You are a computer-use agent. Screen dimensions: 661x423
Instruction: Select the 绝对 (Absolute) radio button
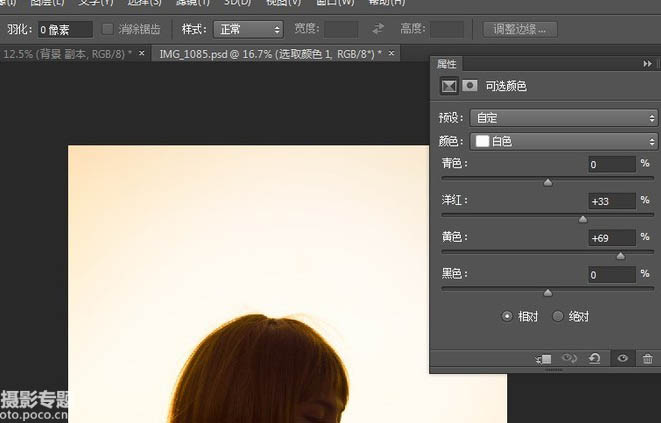pyautogui.click(x=558, y=316)
